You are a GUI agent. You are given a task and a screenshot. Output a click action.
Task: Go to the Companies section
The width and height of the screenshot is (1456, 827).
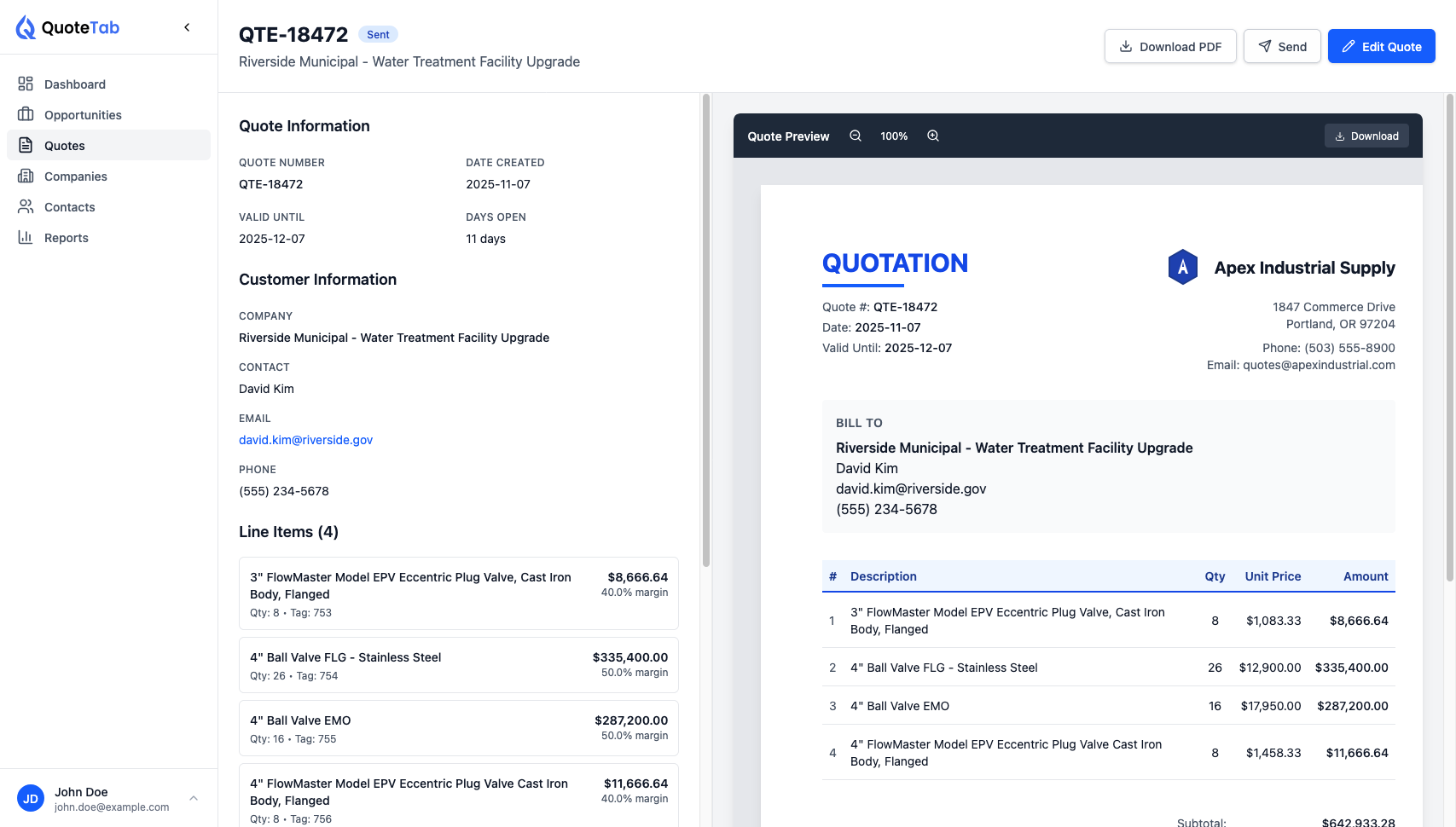tap(75, 176)
